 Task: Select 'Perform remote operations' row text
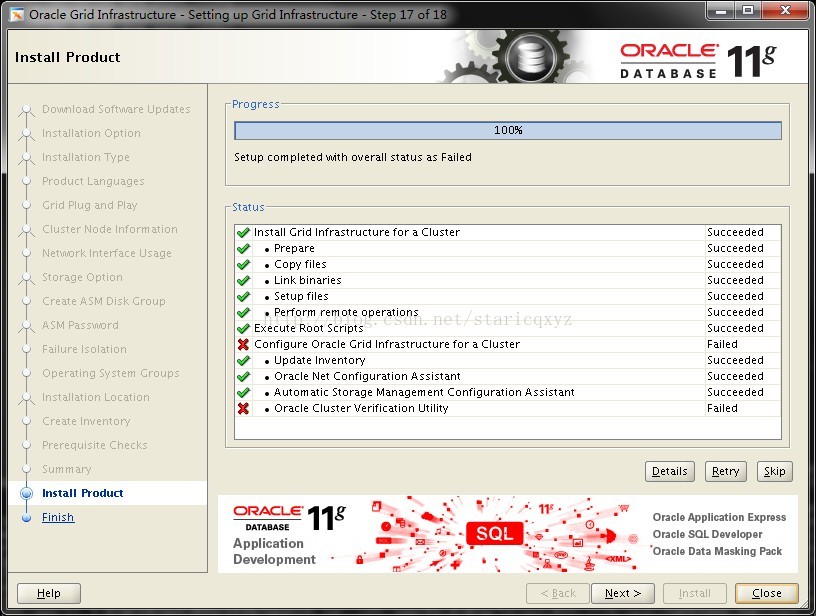(346, 313)
